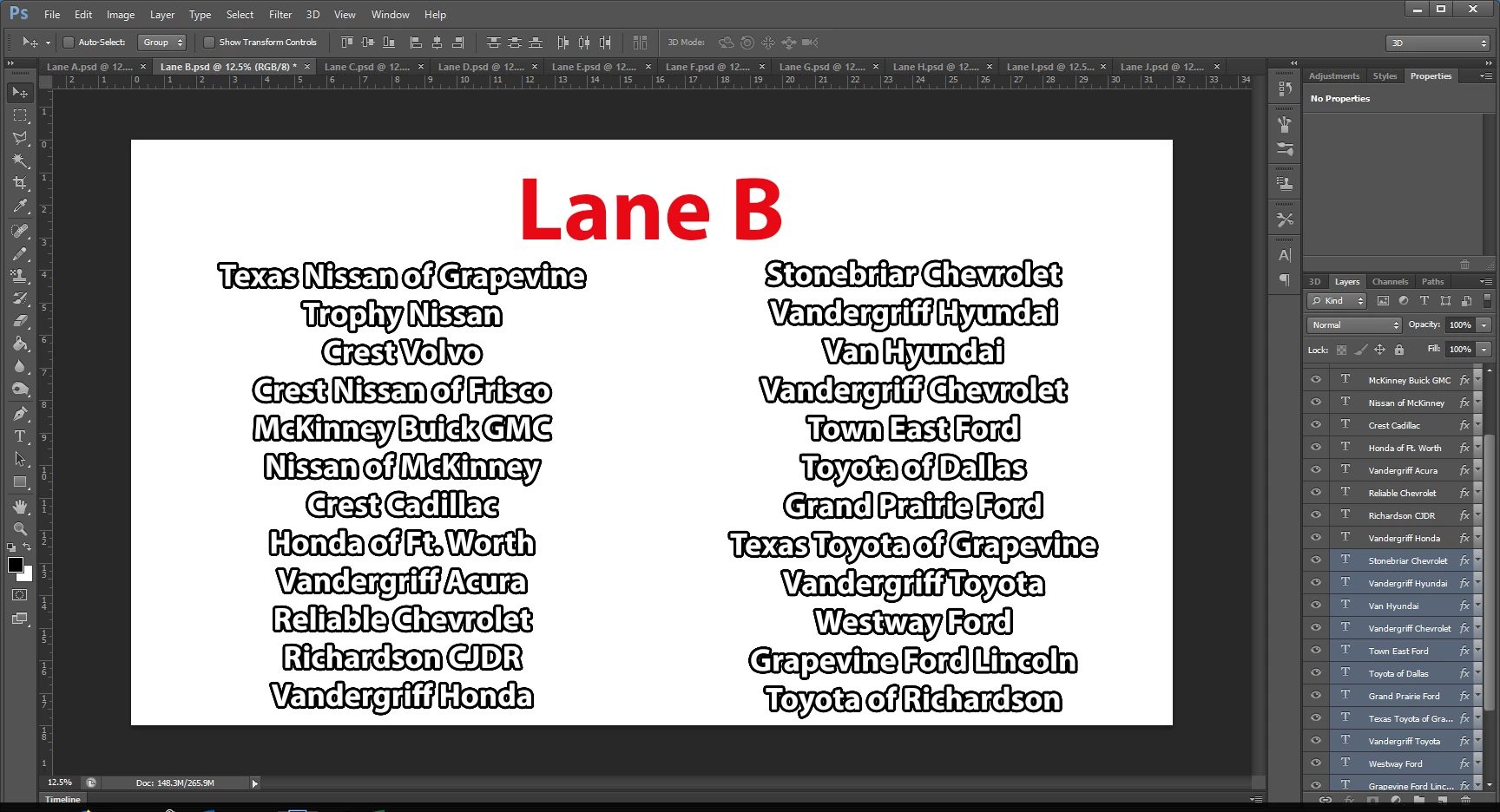Select the Healing Brush tool
The height and width of the screenshot is (812, 1500).
click(x=20, y=231)
